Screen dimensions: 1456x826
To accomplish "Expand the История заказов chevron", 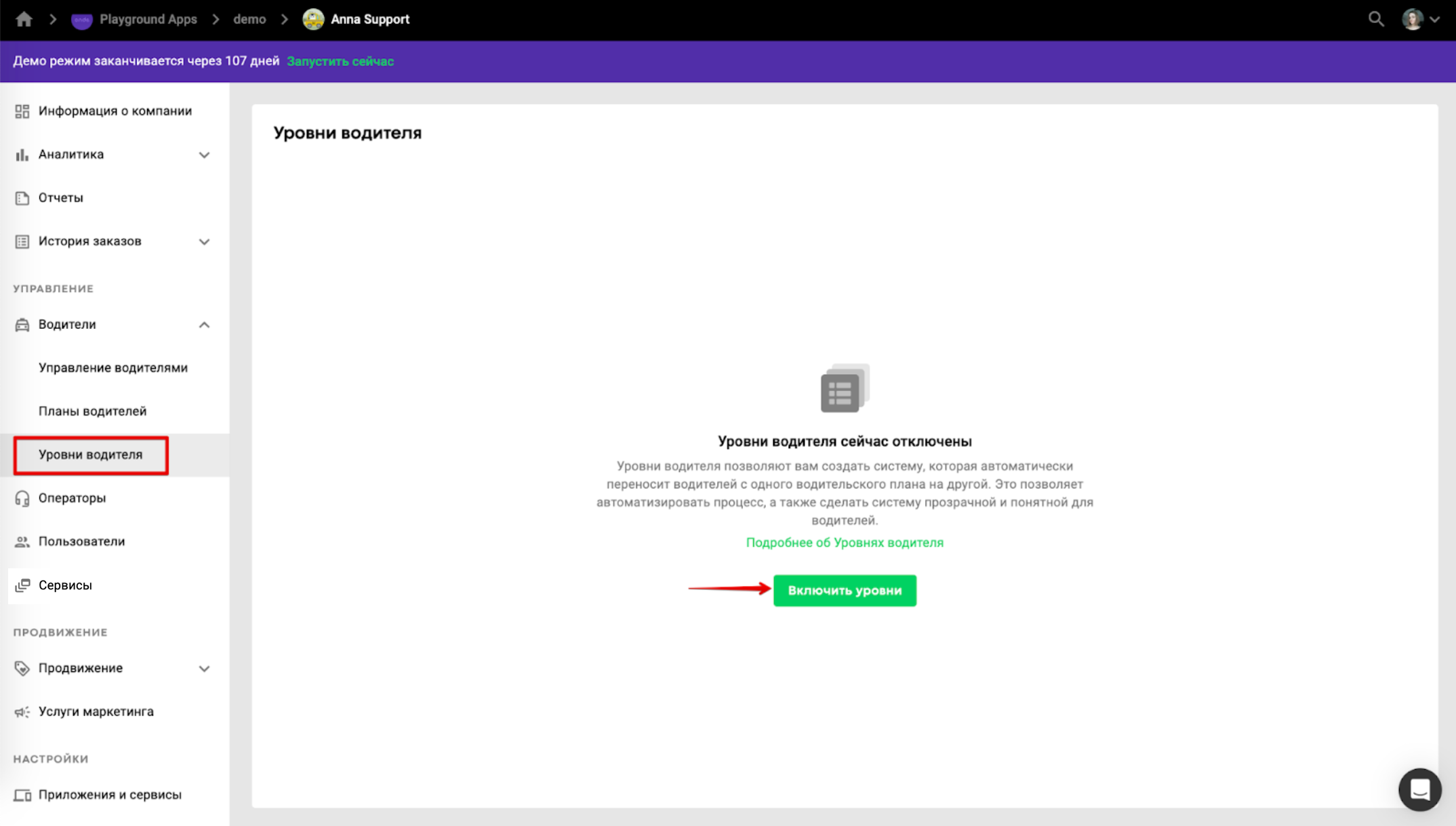I will click(x=204, y=242).
